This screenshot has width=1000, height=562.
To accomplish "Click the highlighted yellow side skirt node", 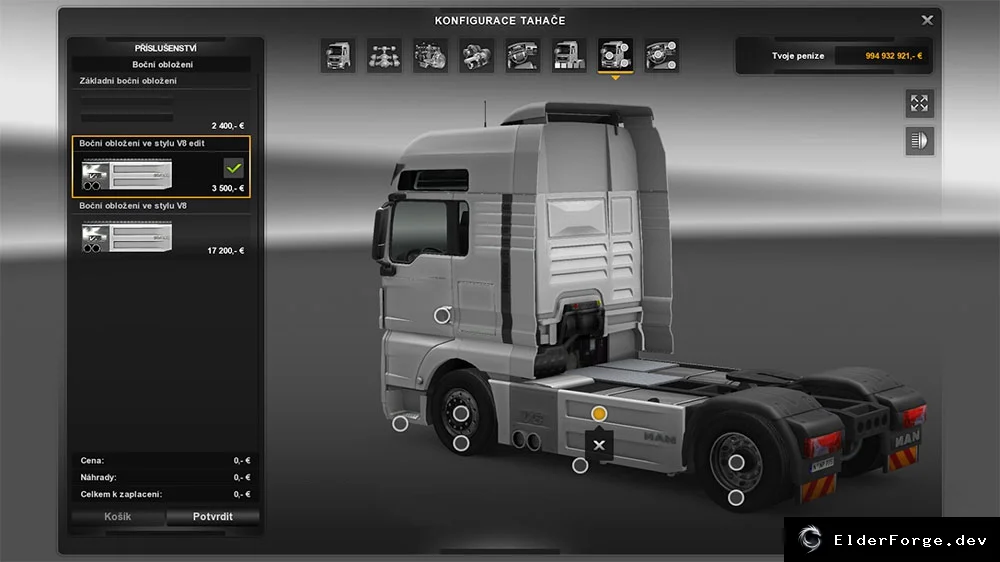I will click(598, 414).
